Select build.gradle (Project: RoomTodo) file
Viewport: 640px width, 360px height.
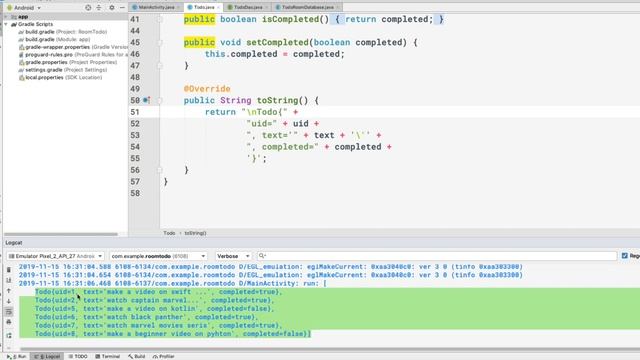coord(63,32)
